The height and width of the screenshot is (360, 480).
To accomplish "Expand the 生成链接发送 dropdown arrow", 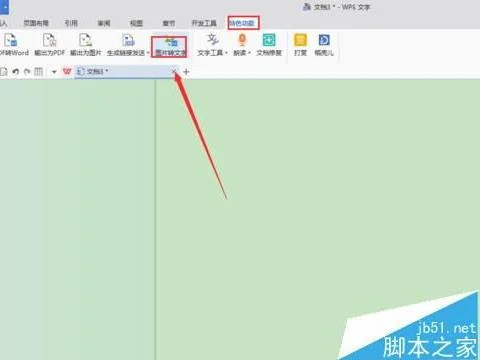I will point(148,53).
